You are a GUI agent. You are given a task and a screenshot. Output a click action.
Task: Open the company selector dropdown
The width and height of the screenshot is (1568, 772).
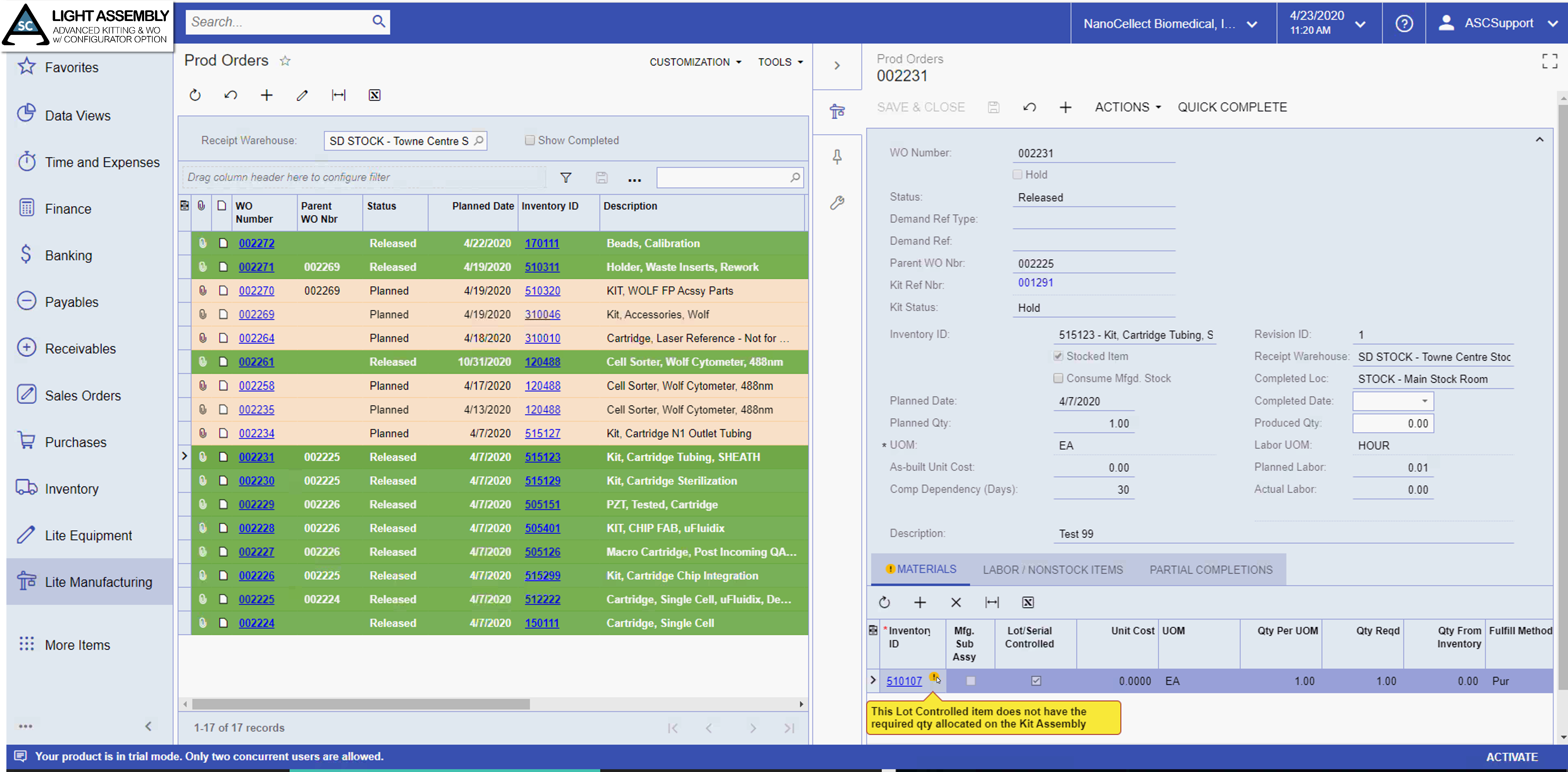point(1174,23)
